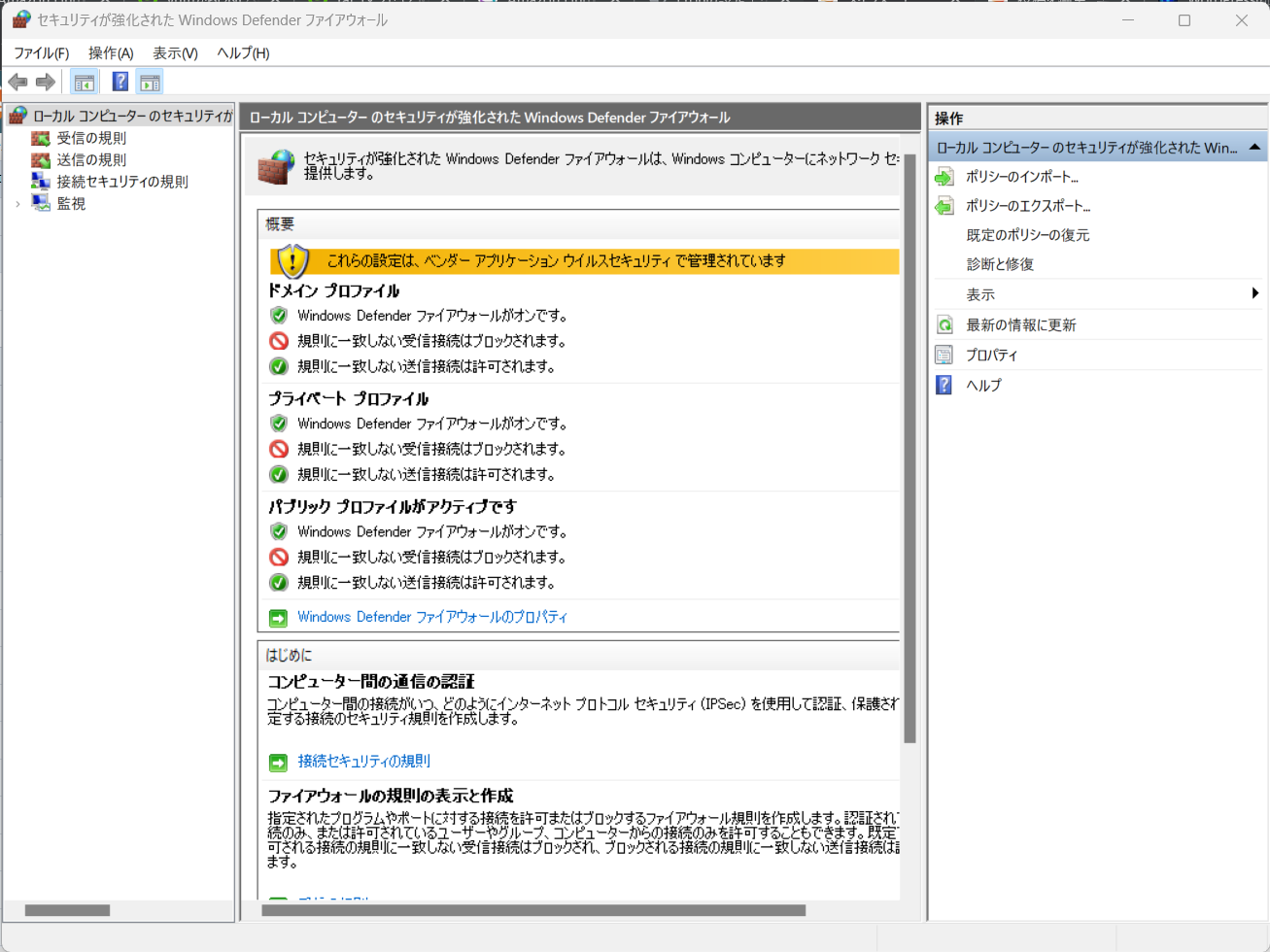Select 送信の規則 in the tree
This screenshot has height=952, width=1270.
91,160
